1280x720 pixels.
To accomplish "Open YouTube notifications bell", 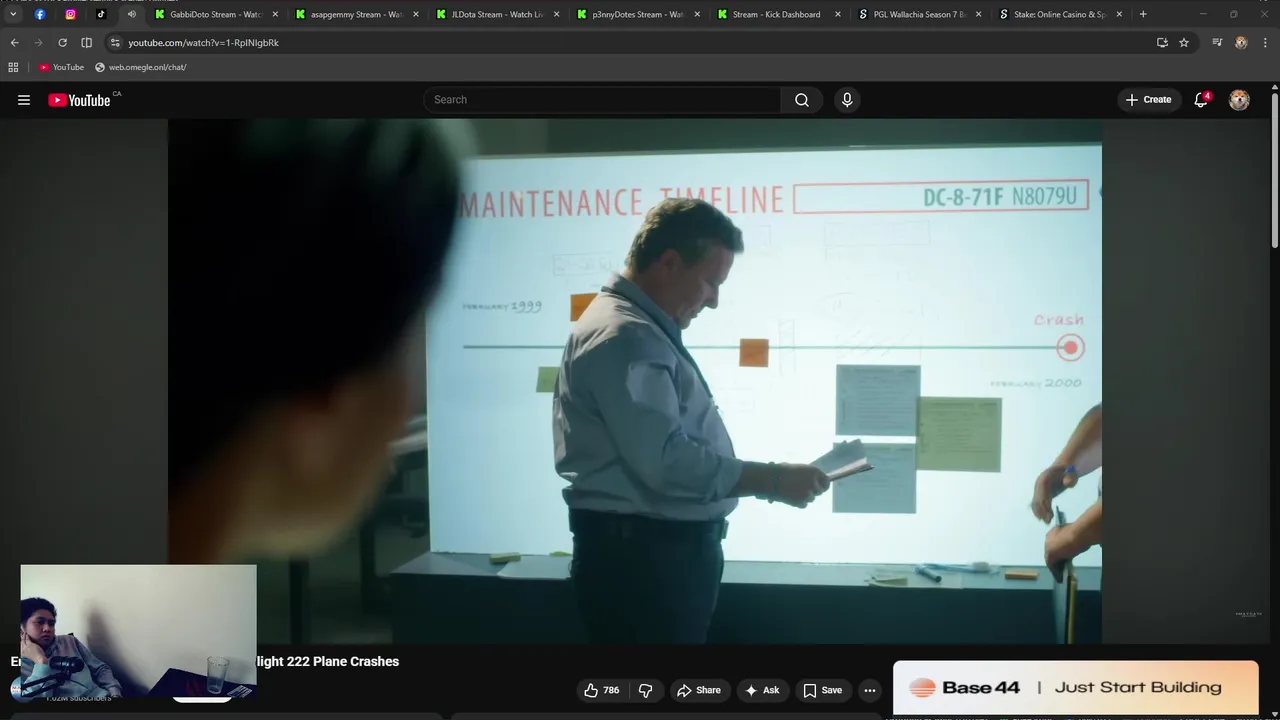I will tap(1201, 100).
